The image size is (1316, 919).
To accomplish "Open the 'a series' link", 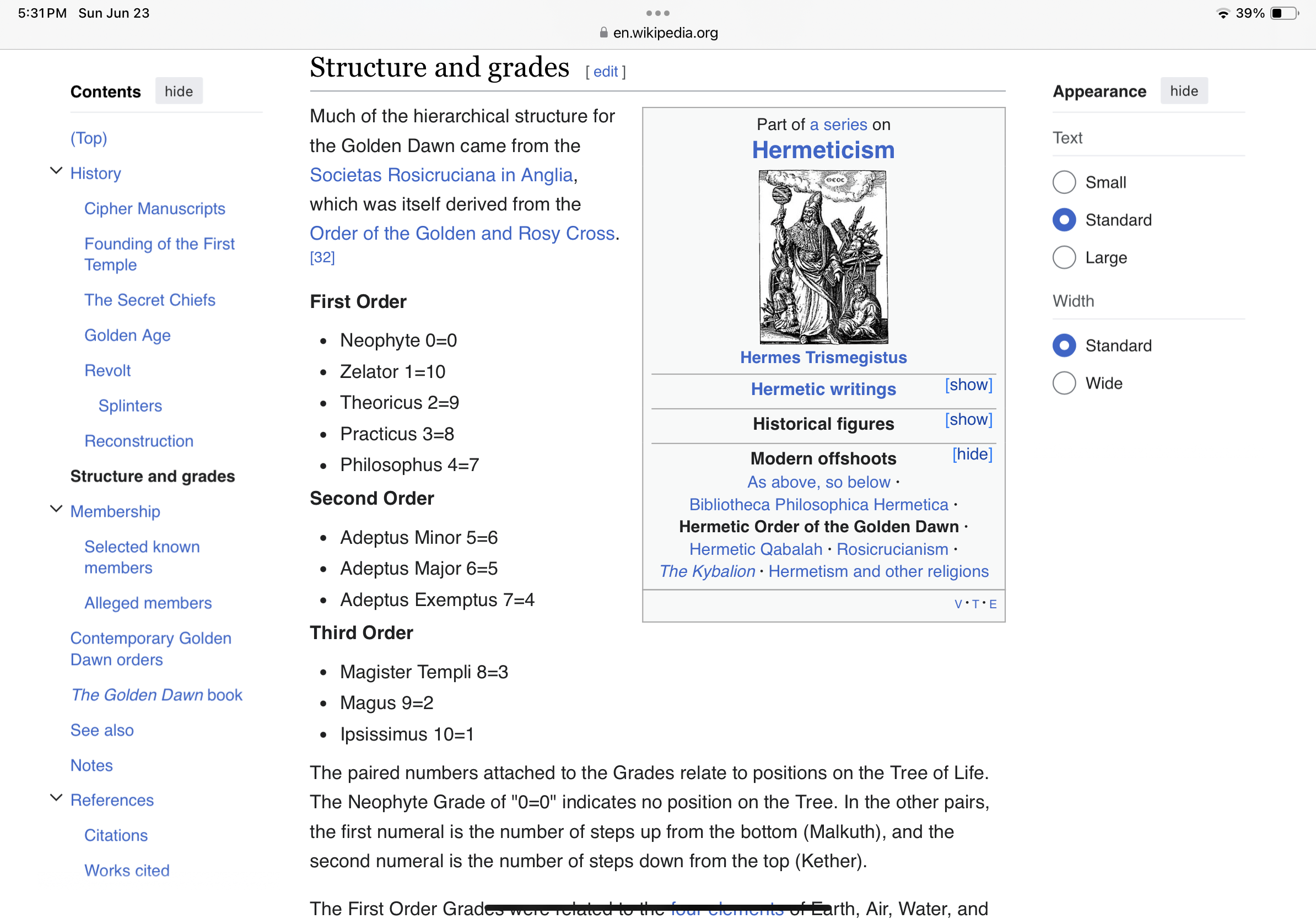I will pyautogui.click(x=838, y=125).
